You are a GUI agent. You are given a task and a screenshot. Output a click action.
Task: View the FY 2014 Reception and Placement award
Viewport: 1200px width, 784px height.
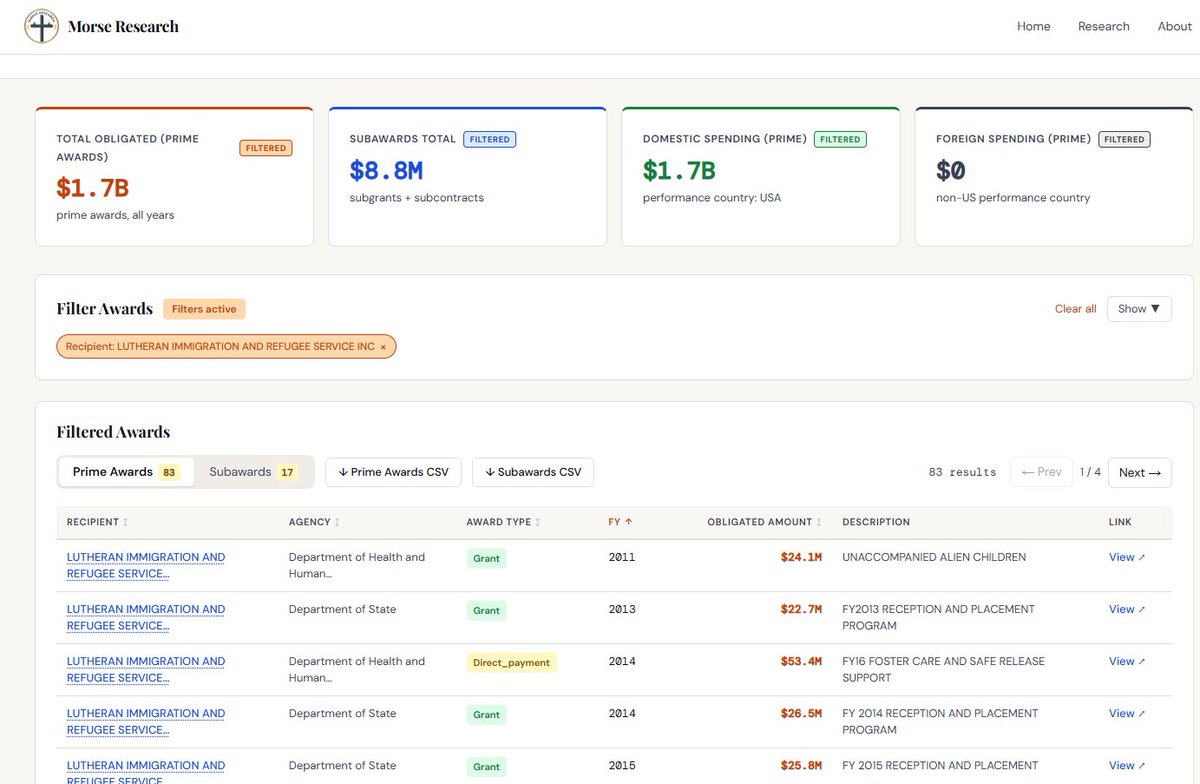click(1126, 713)
